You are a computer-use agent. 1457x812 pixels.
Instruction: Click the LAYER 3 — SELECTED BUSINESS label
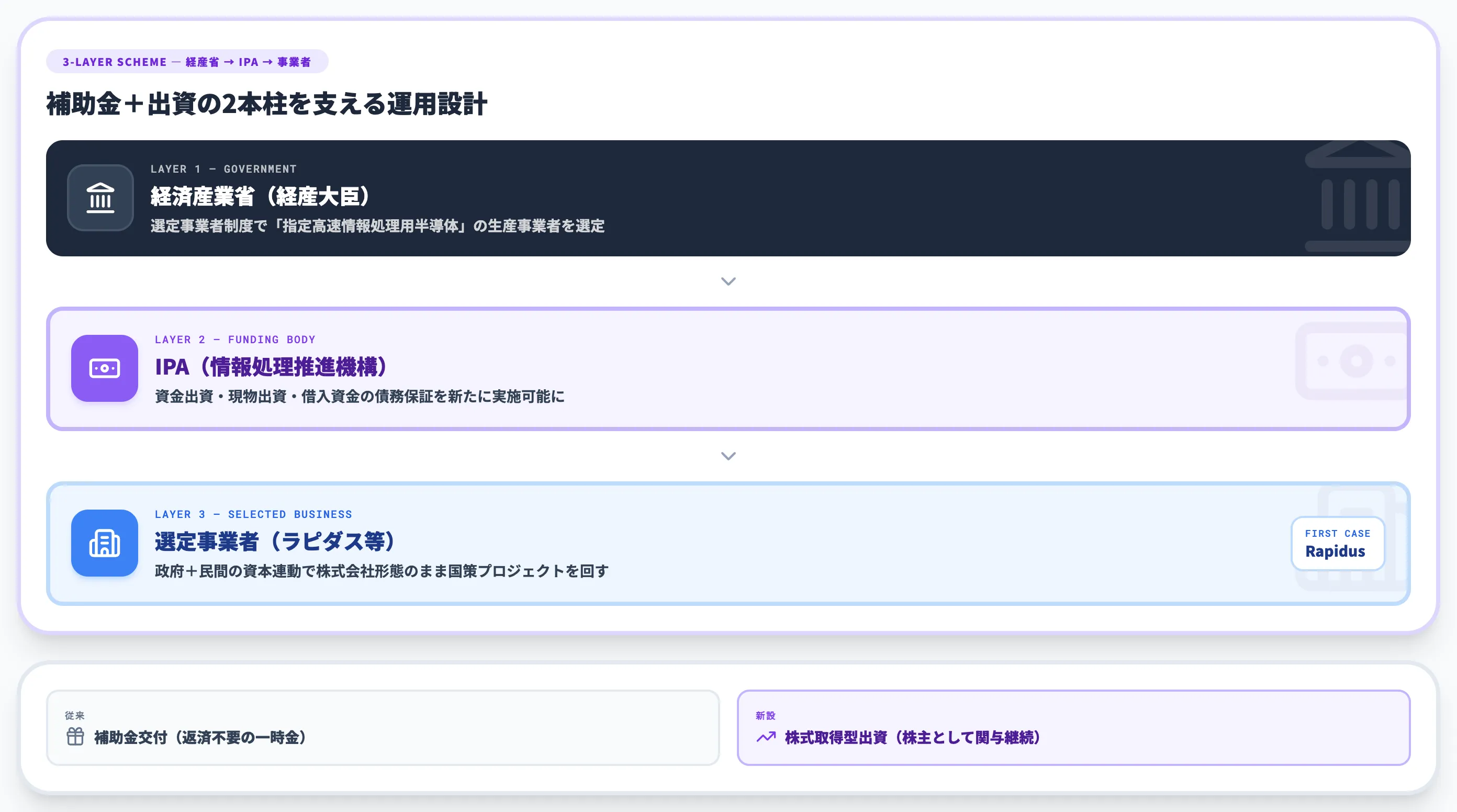tap(253, 514)
